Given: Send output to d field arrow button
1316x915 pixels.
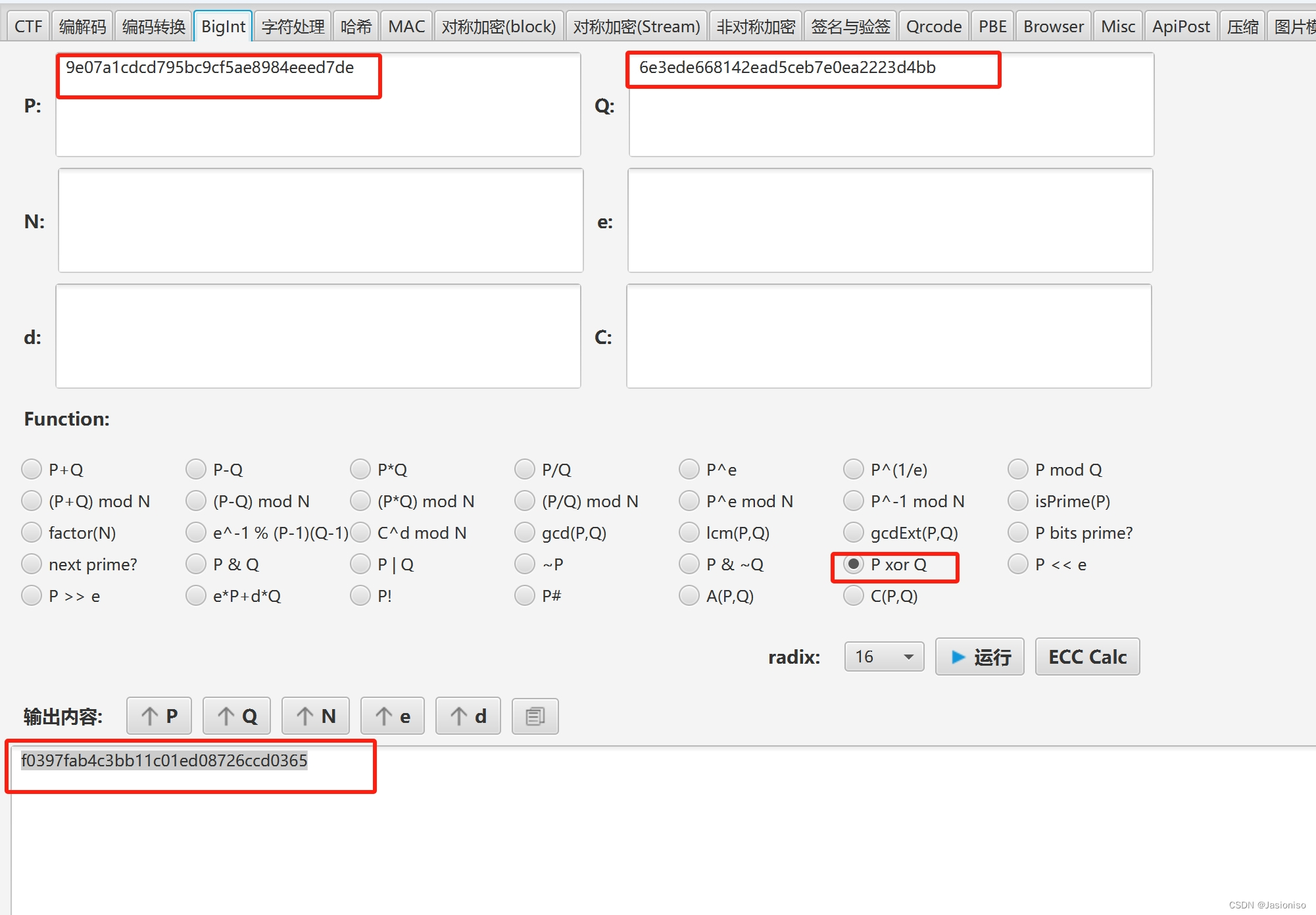Looking at the screenshot, I should [x=468, y=716].
